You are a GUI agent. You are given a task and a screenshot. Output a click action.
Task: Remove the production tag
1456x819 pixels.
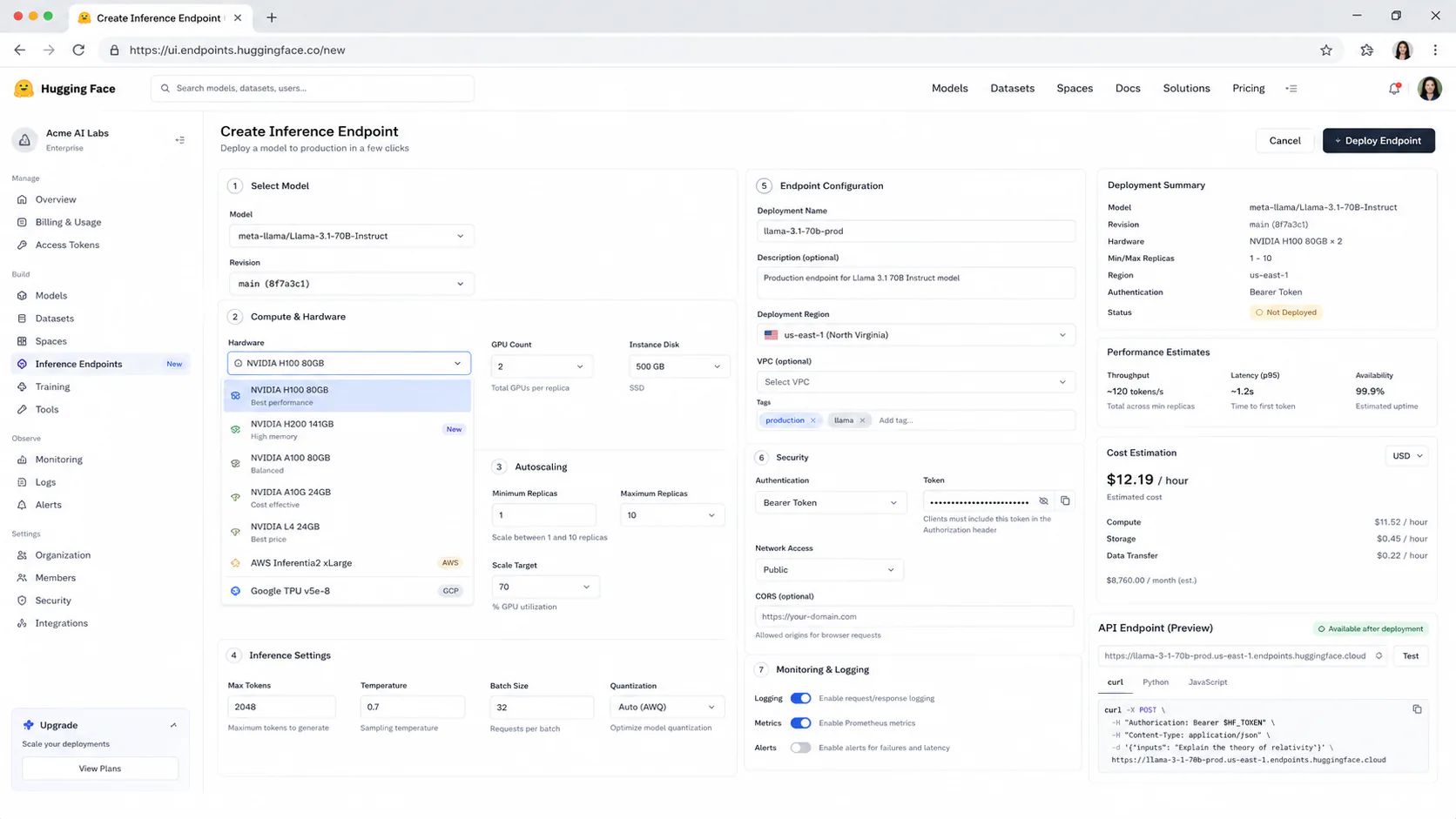(x=813, y=420)
